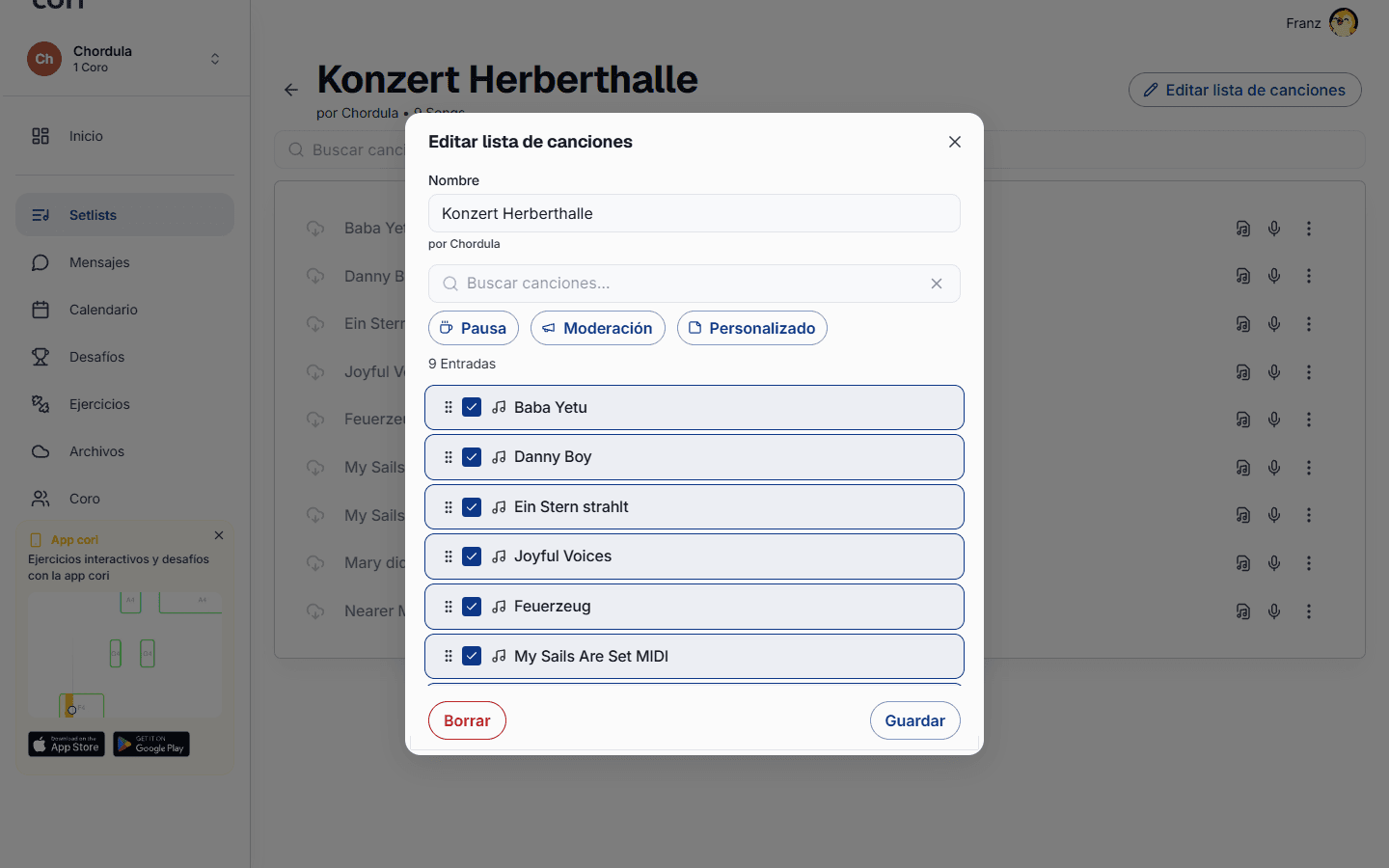
Task: Click the microphone icon in the first song row
Action: [x=1274, y=229]
